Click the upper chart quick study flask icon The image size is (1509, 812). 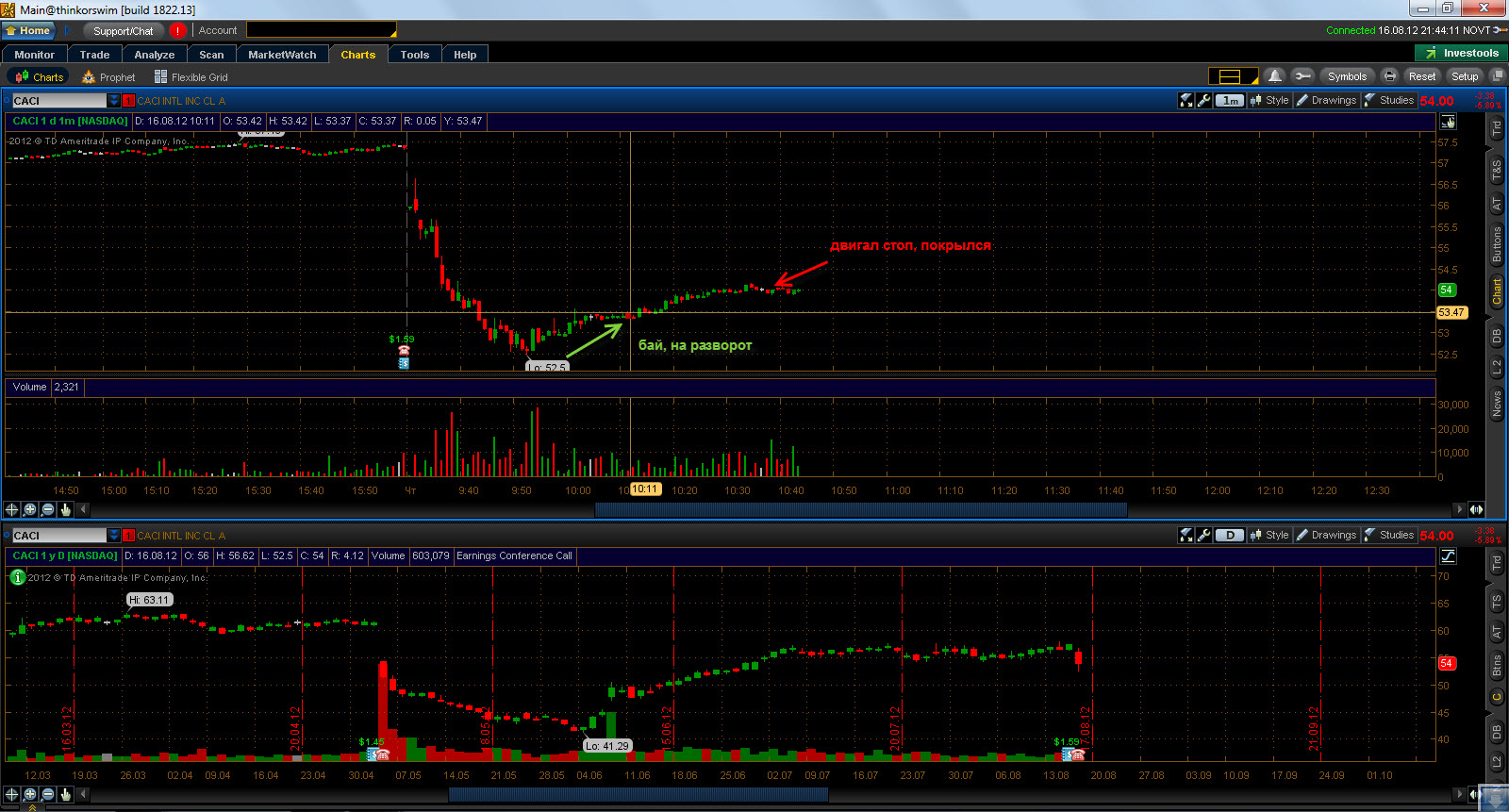(1186, 100)
